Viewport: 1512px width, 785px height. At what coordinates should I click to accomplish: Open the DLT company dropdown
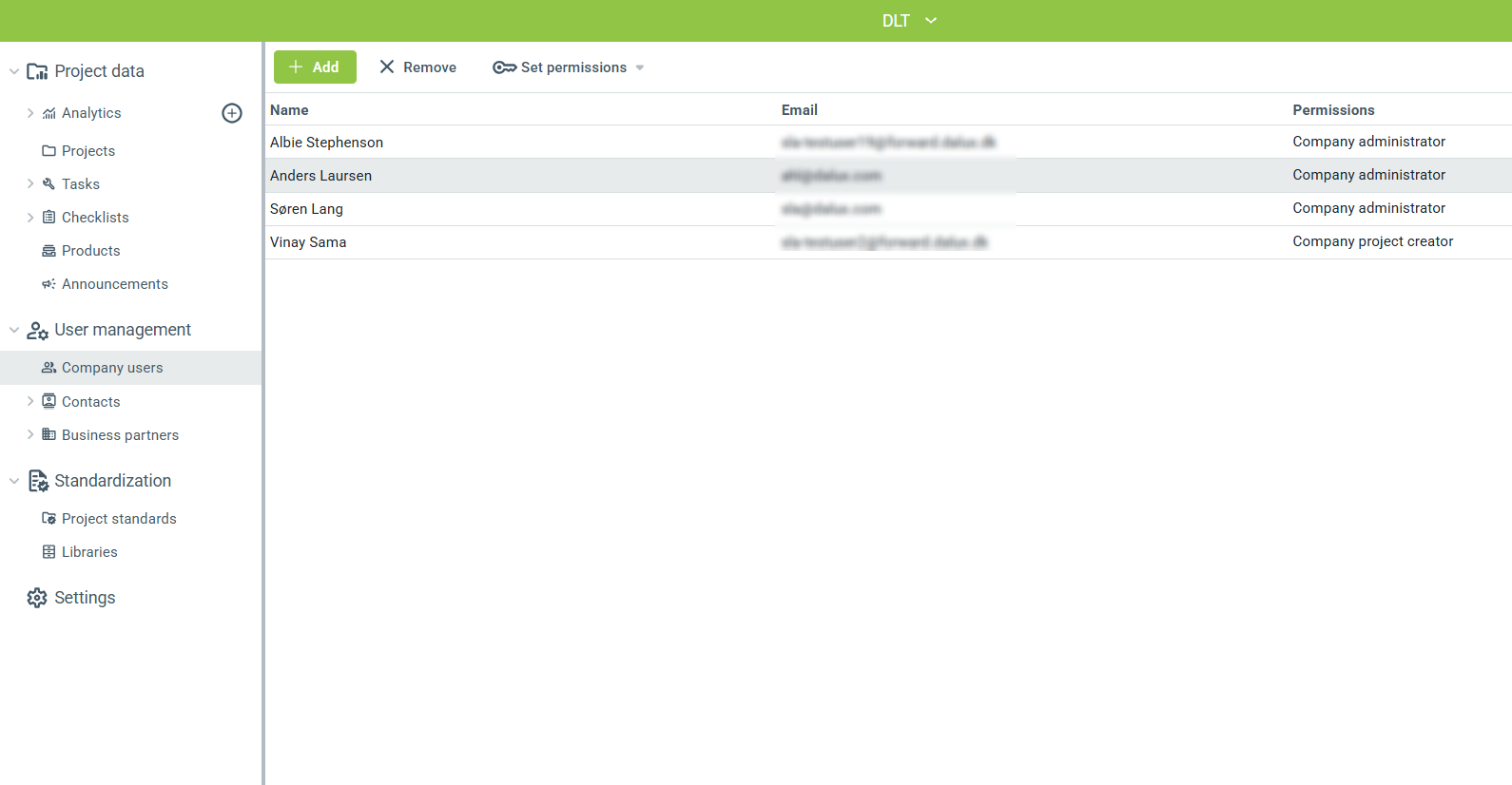point(908,21)
